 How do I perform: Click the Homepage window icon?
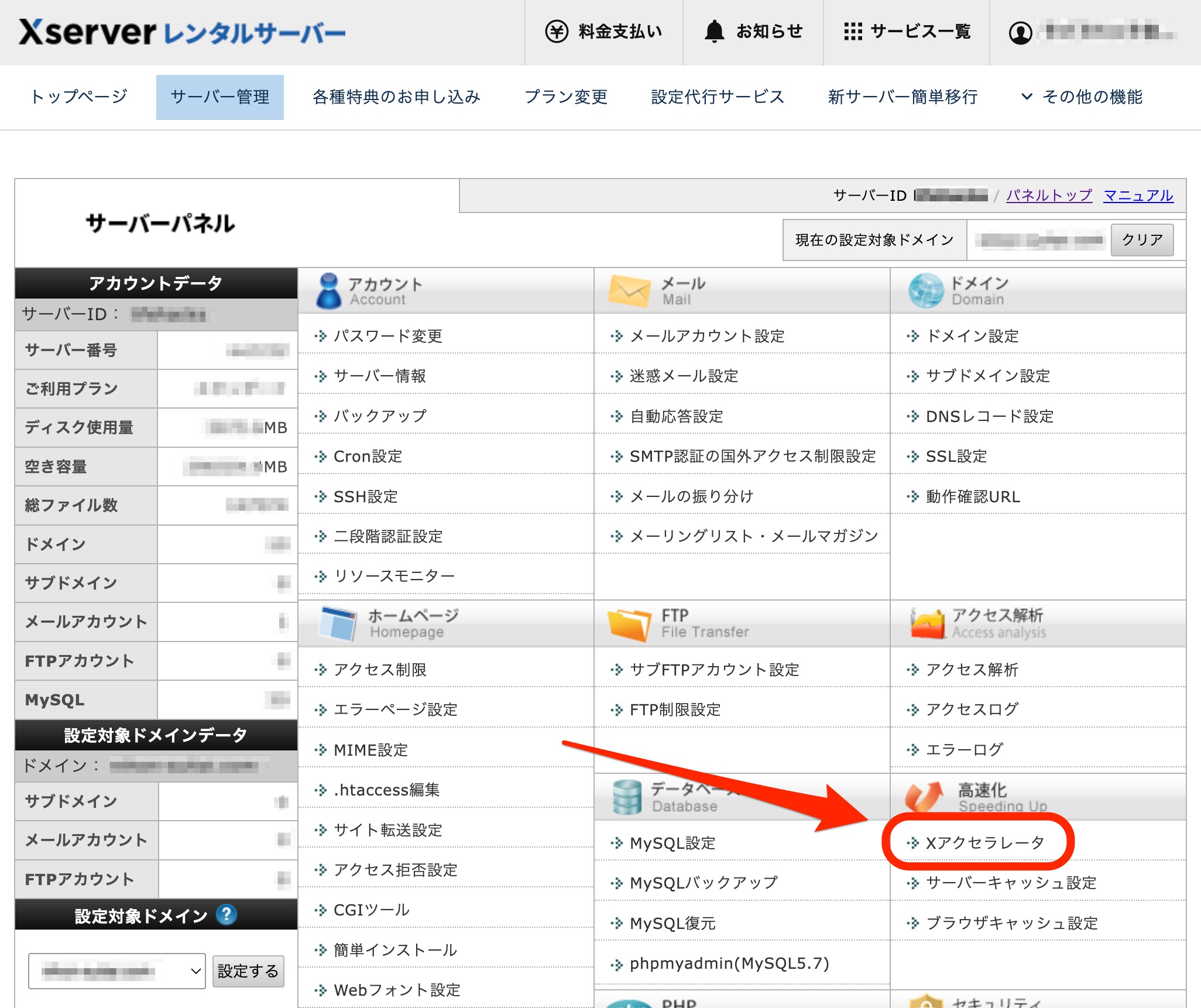(x=338, y=623)
